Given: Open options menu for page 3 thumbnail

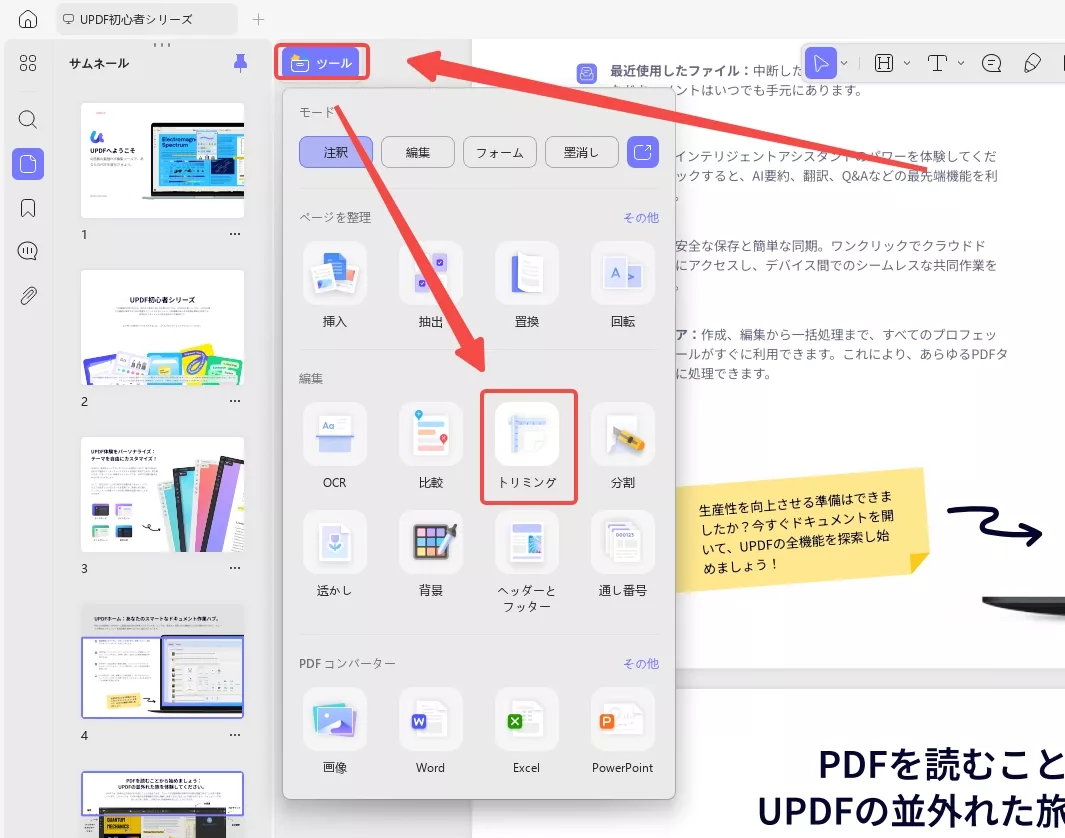Looking at the screenshot, I should (x=235, y=568).
